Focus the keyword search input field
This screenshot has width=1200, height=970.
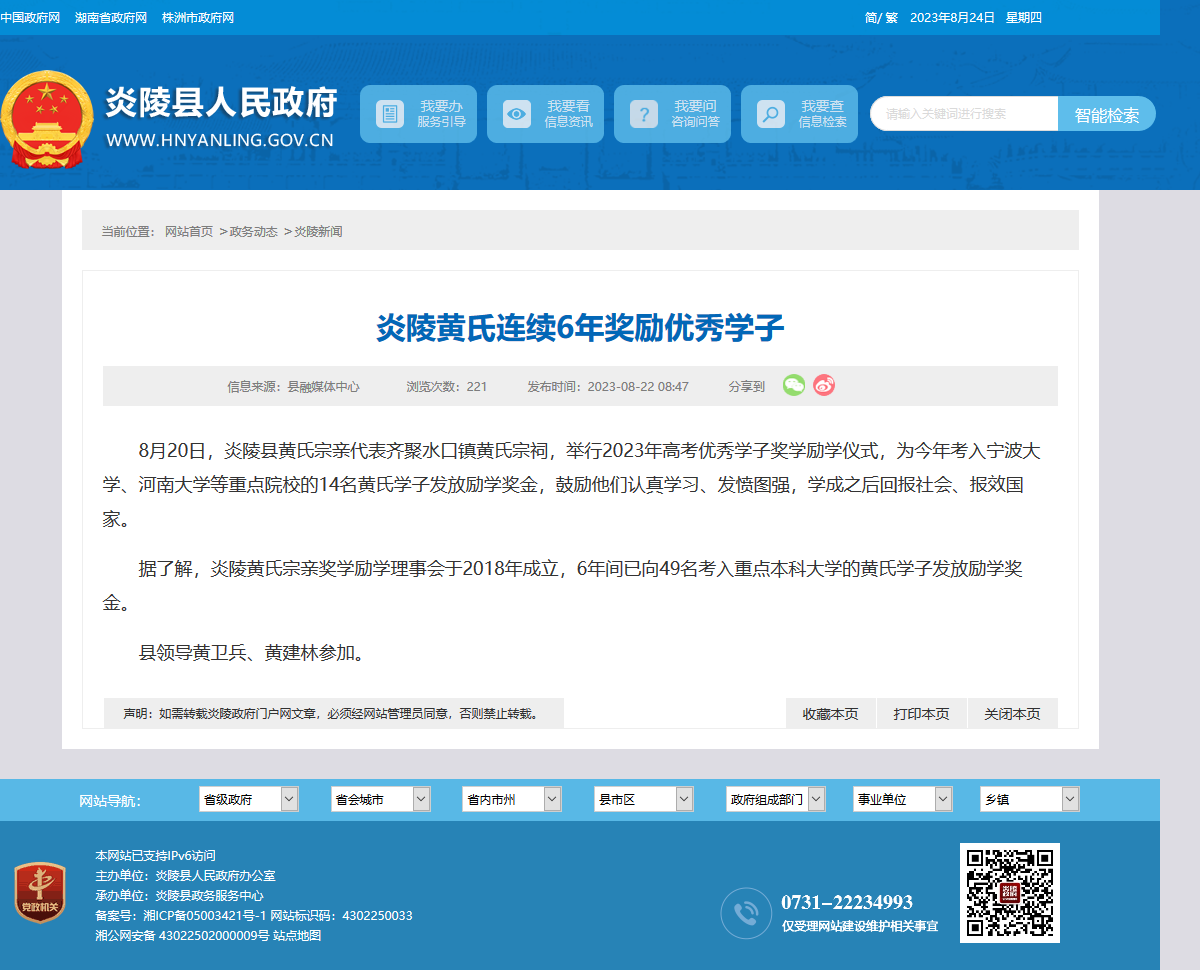pos(964,114)
